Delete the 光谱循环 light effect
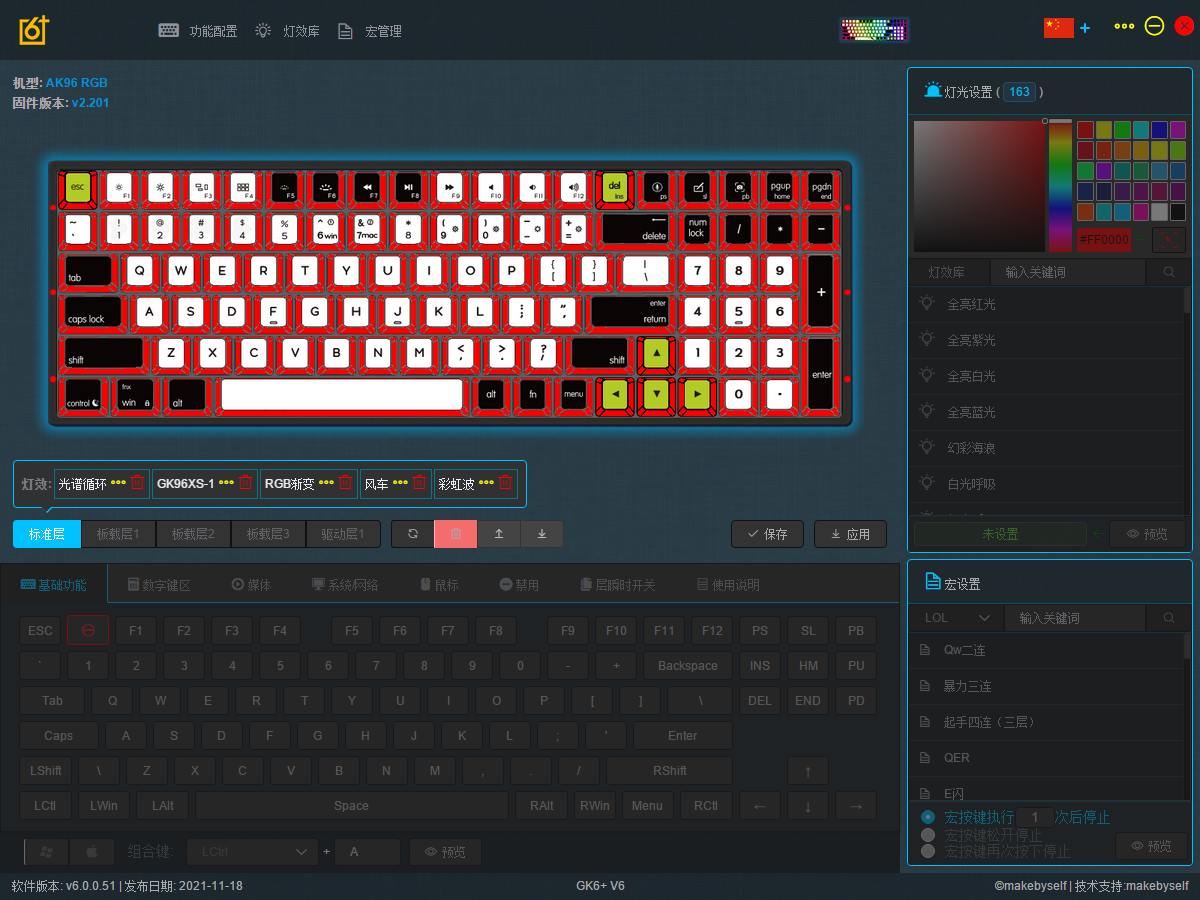The height and width of the screenshot is (900, 1200). point(138,483)
